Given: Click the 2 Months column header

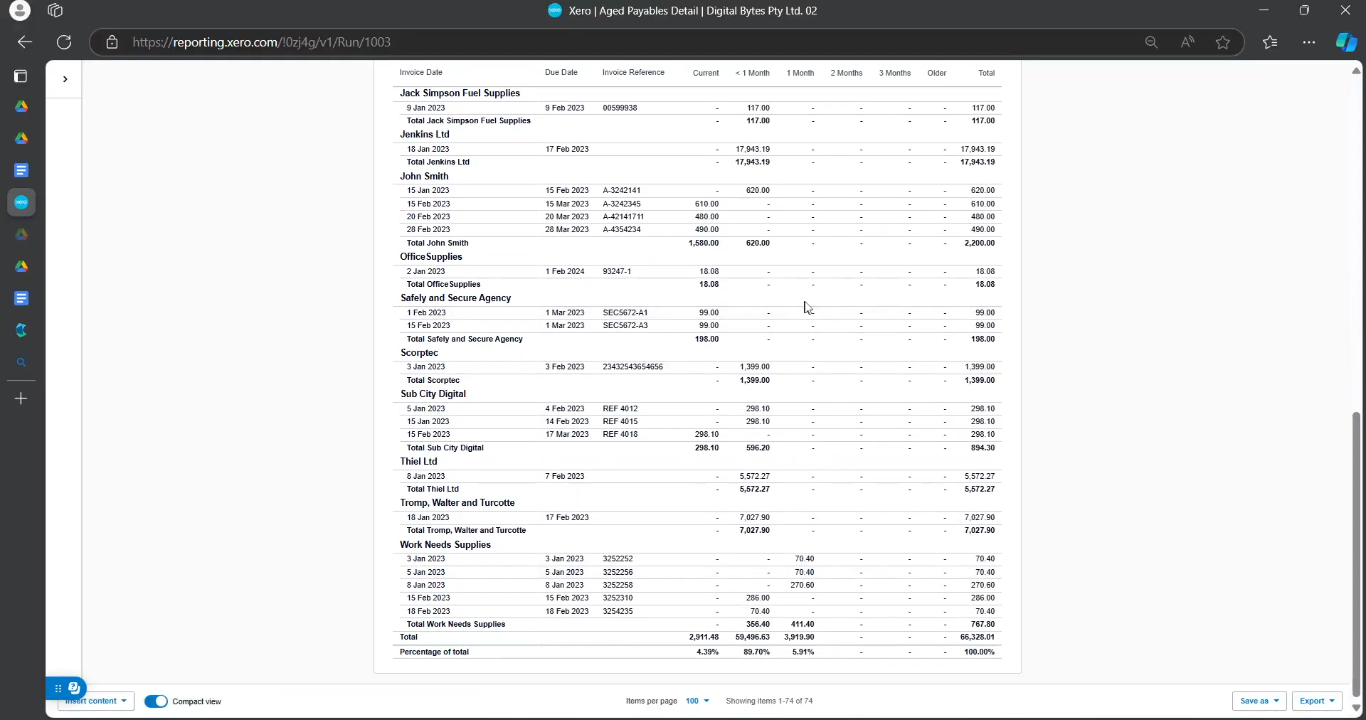Looking at the screenshot, I should 846,73.
